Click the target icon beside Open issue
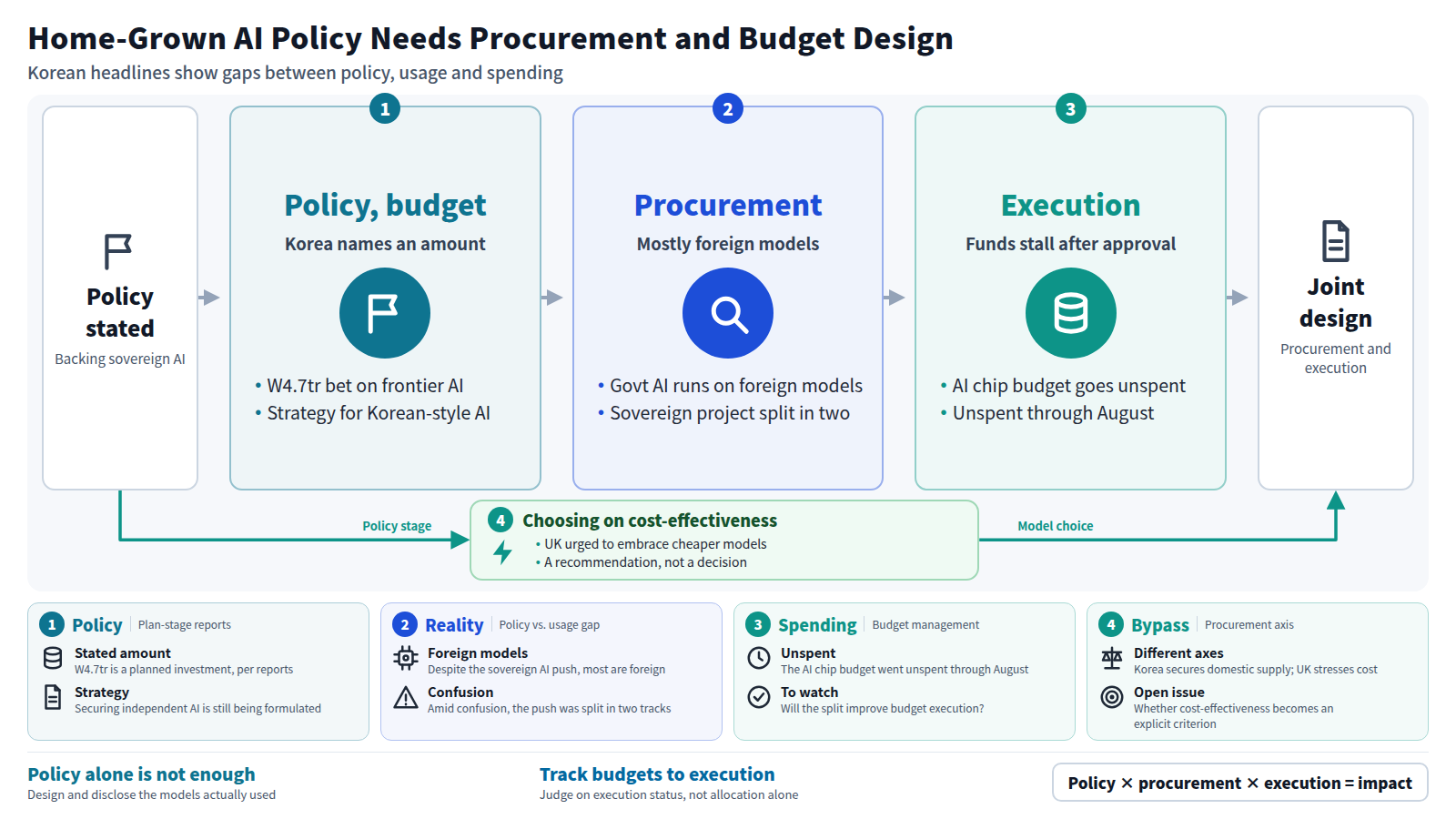The height and width of the screenshot is (819, 1456). (x=1112, y=697)
